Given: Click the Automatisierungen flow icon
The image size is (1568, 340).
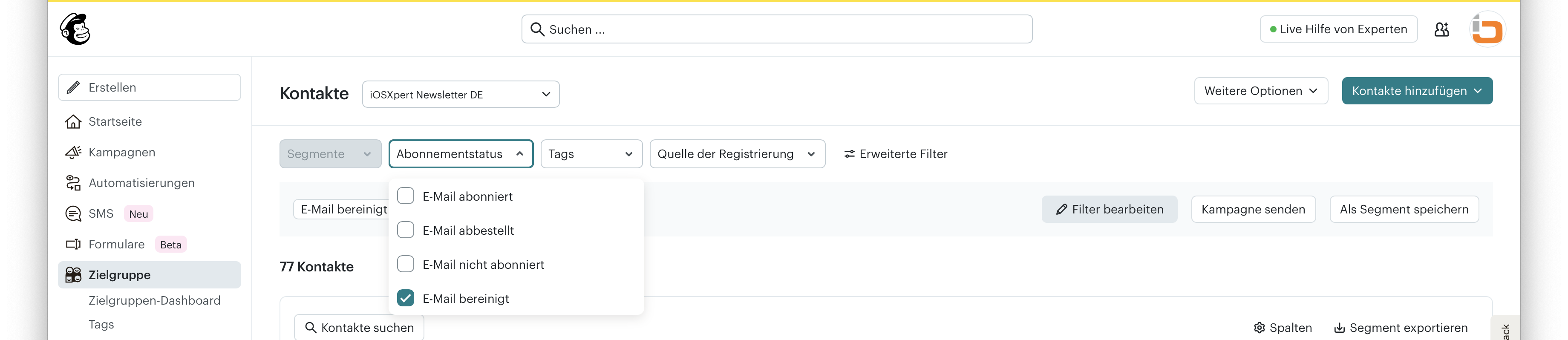Looking at the screenshot, I should (73, 183).
